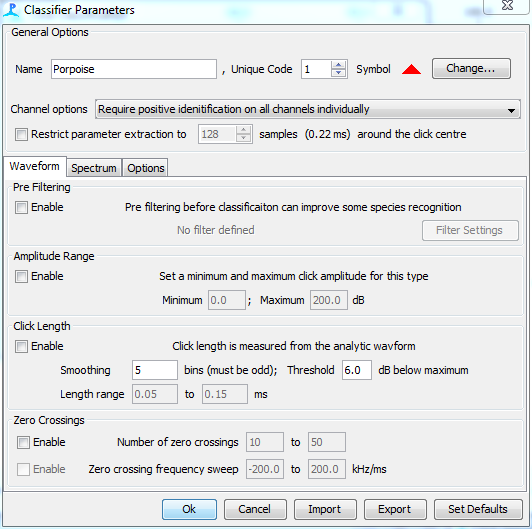This screenshot has width=532, height=529.
Task: Enable Click Length checkbox
Action: [x=21, y=346]
